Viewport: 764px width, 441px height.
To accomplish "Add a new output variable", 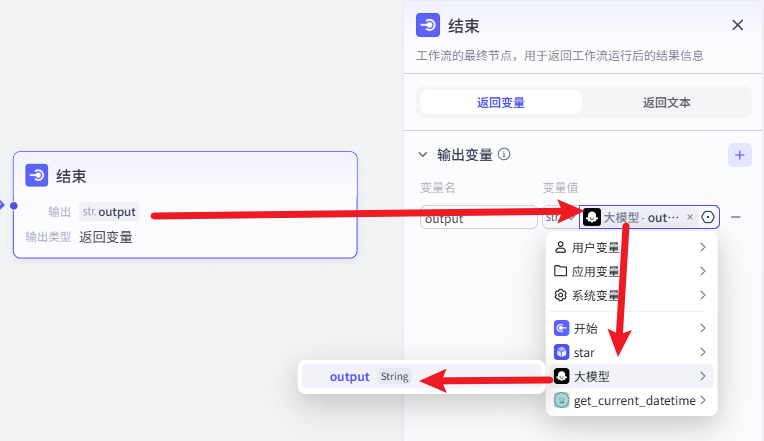I will click(x=740, y=155).
